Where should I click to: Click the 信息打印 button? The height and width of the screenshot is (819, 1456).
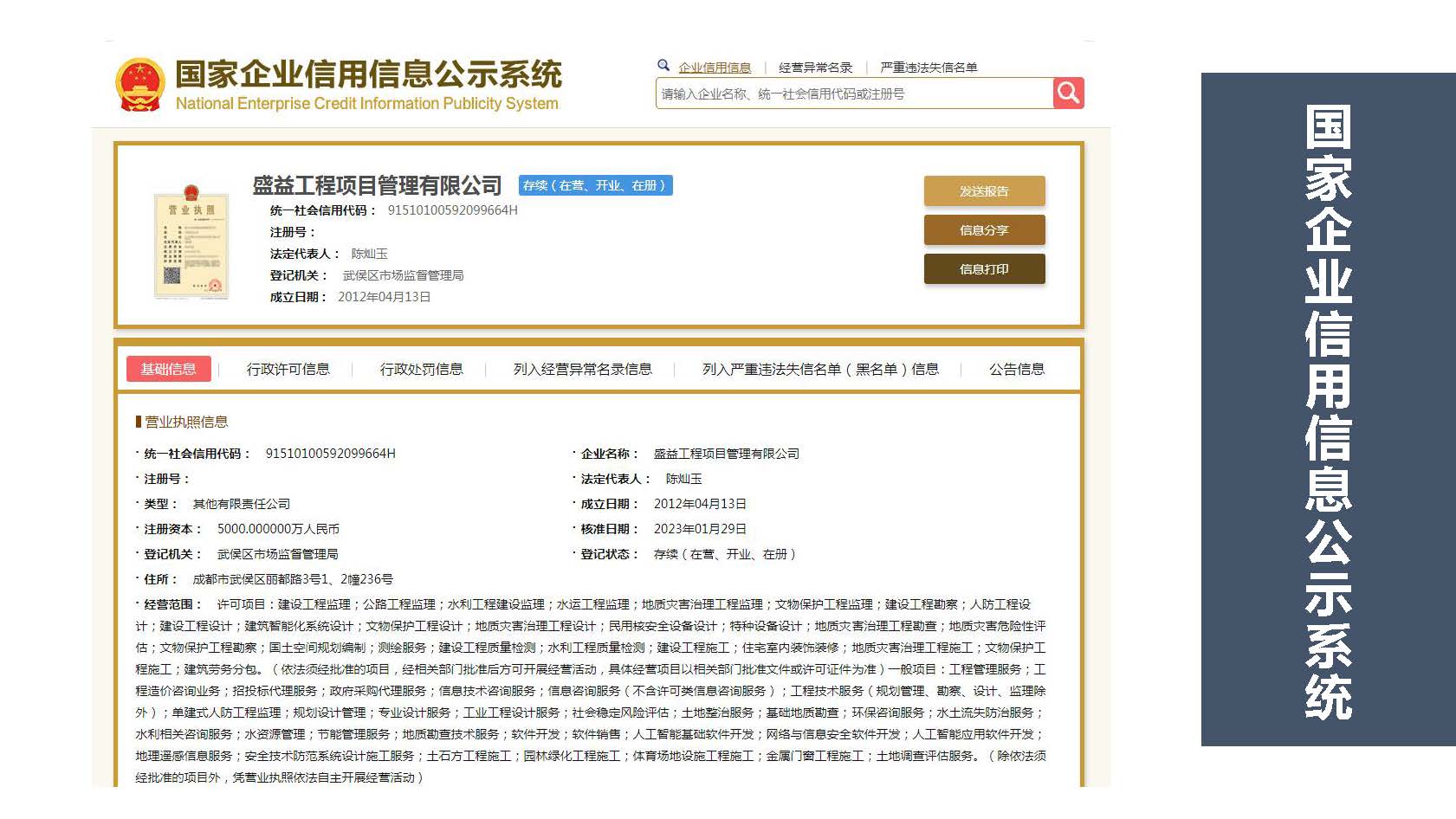pyautogui.click(x=984, y=269)
